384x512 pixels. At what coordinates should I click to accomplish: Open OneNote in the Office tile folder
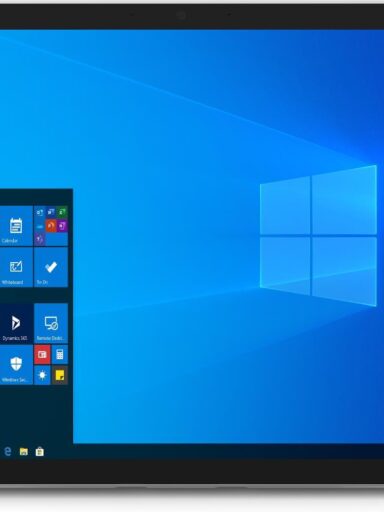pyautogui.click(x=62, y=226)
